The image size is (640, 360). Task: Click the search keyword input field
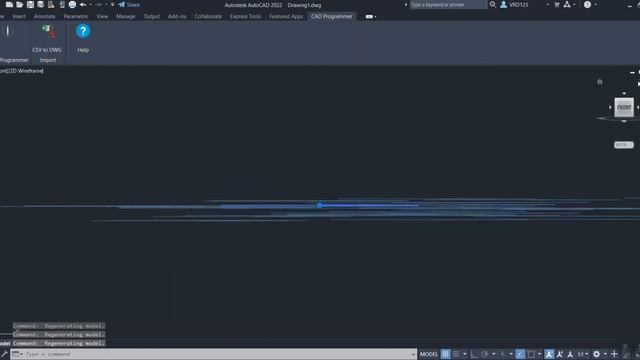pos(448,4)
